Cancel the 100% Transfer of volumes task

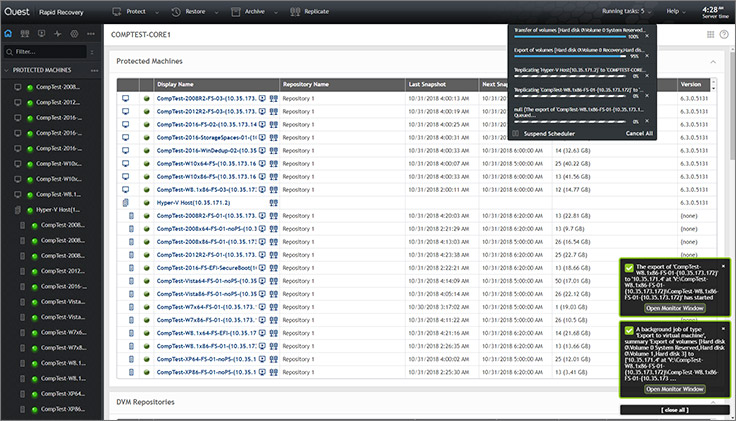(647, 36)
